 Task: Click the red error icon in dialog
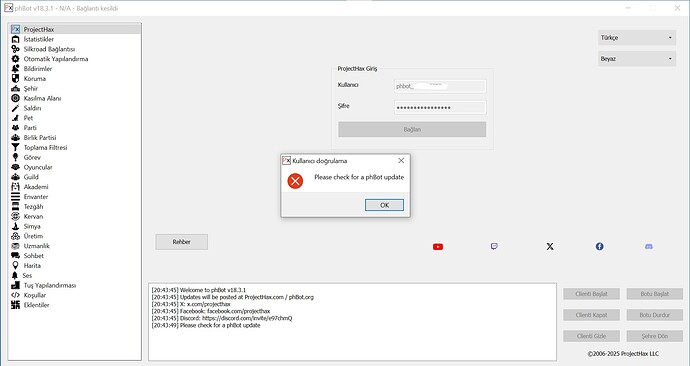tap(295, 181)
